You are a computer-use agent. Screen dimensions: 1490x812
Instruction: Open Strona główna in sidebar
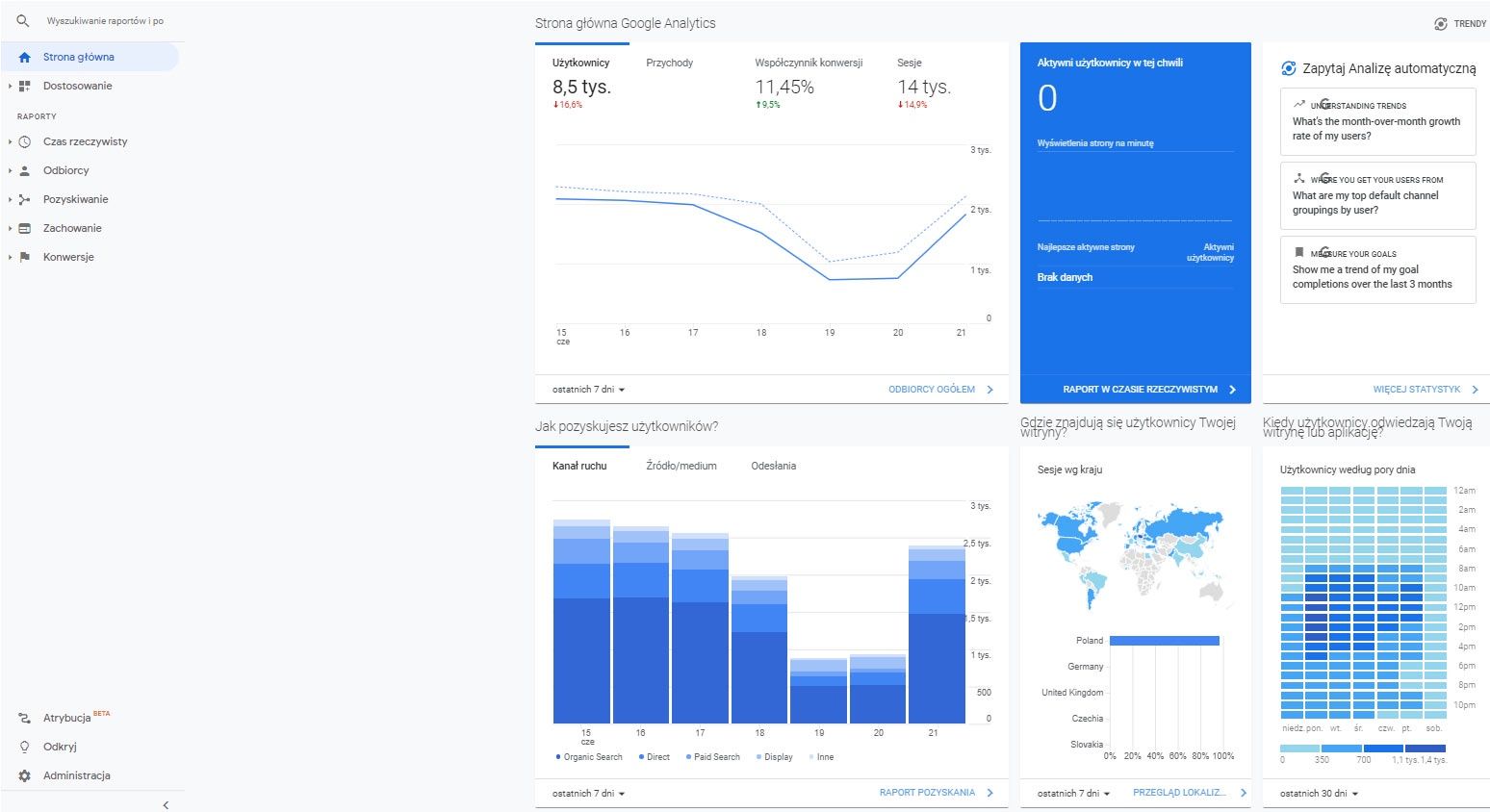pos(90,57)
